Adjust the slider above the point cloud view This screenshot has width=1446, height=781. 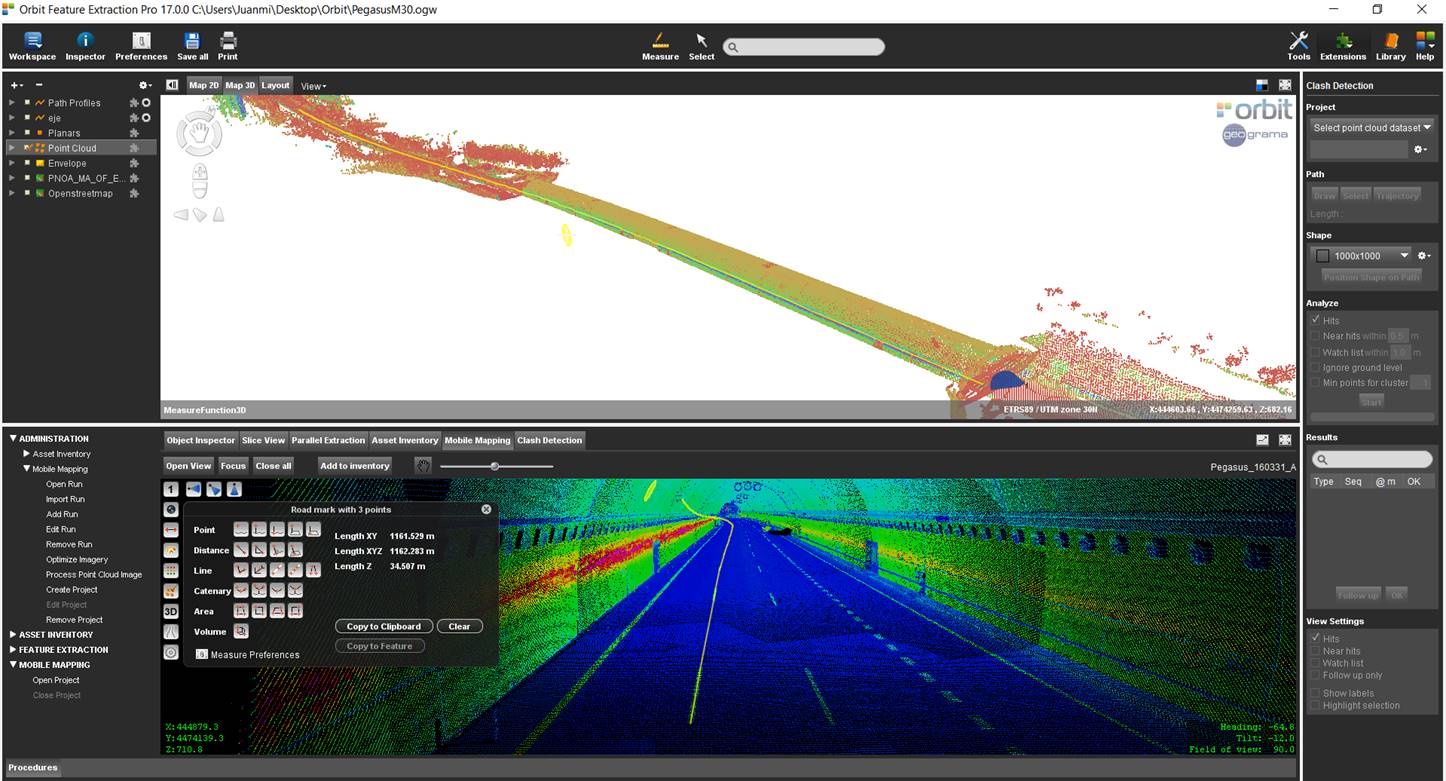[494, 466]
